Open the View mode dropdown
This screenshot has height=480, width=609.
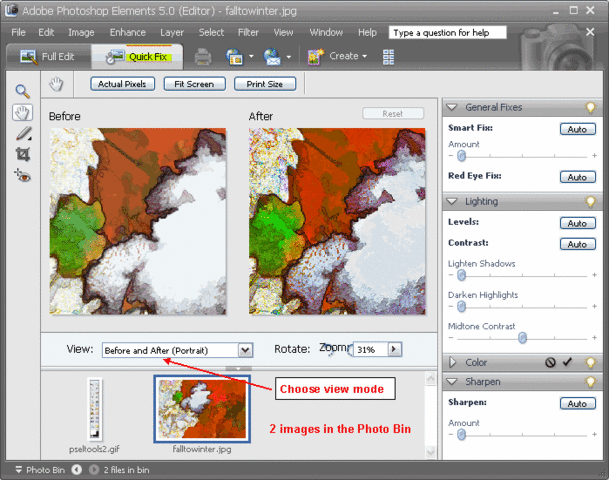point(245,350)
